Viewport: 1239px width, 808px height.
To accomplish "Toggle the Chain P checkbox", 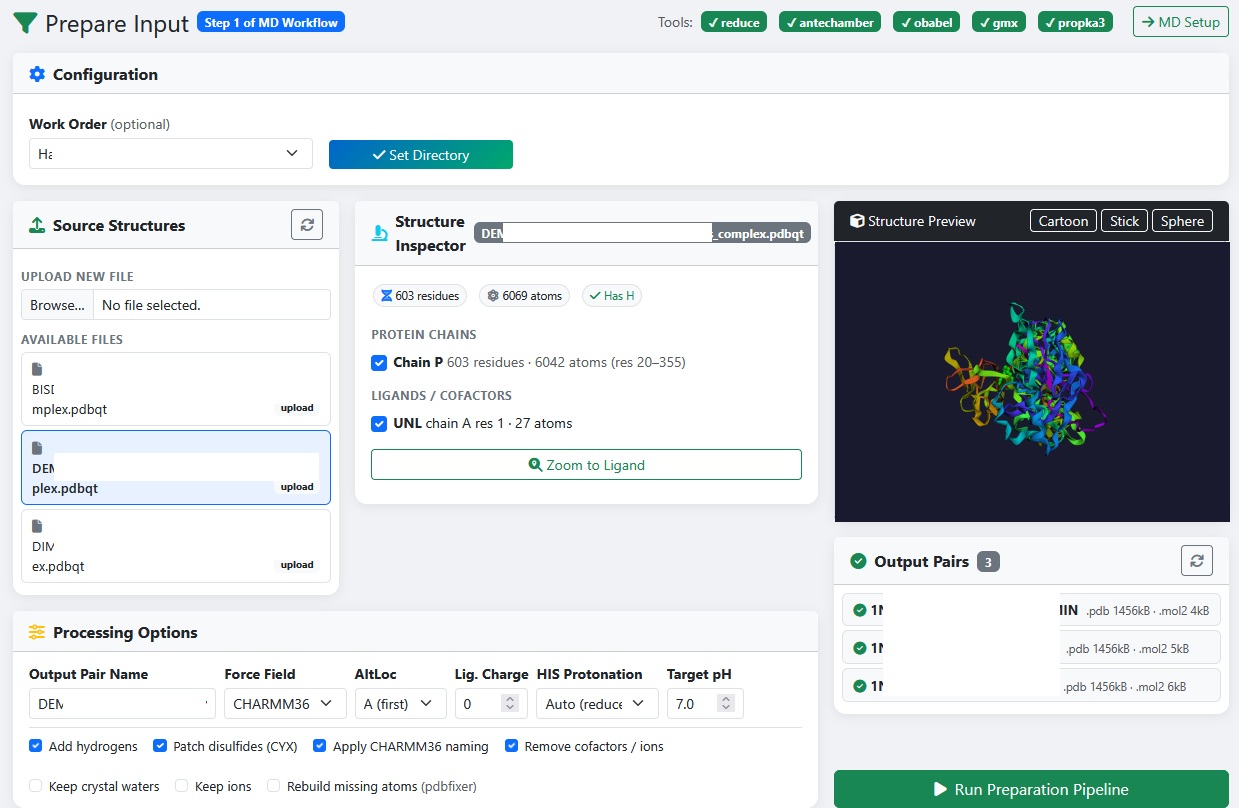I will coord(379,363).
